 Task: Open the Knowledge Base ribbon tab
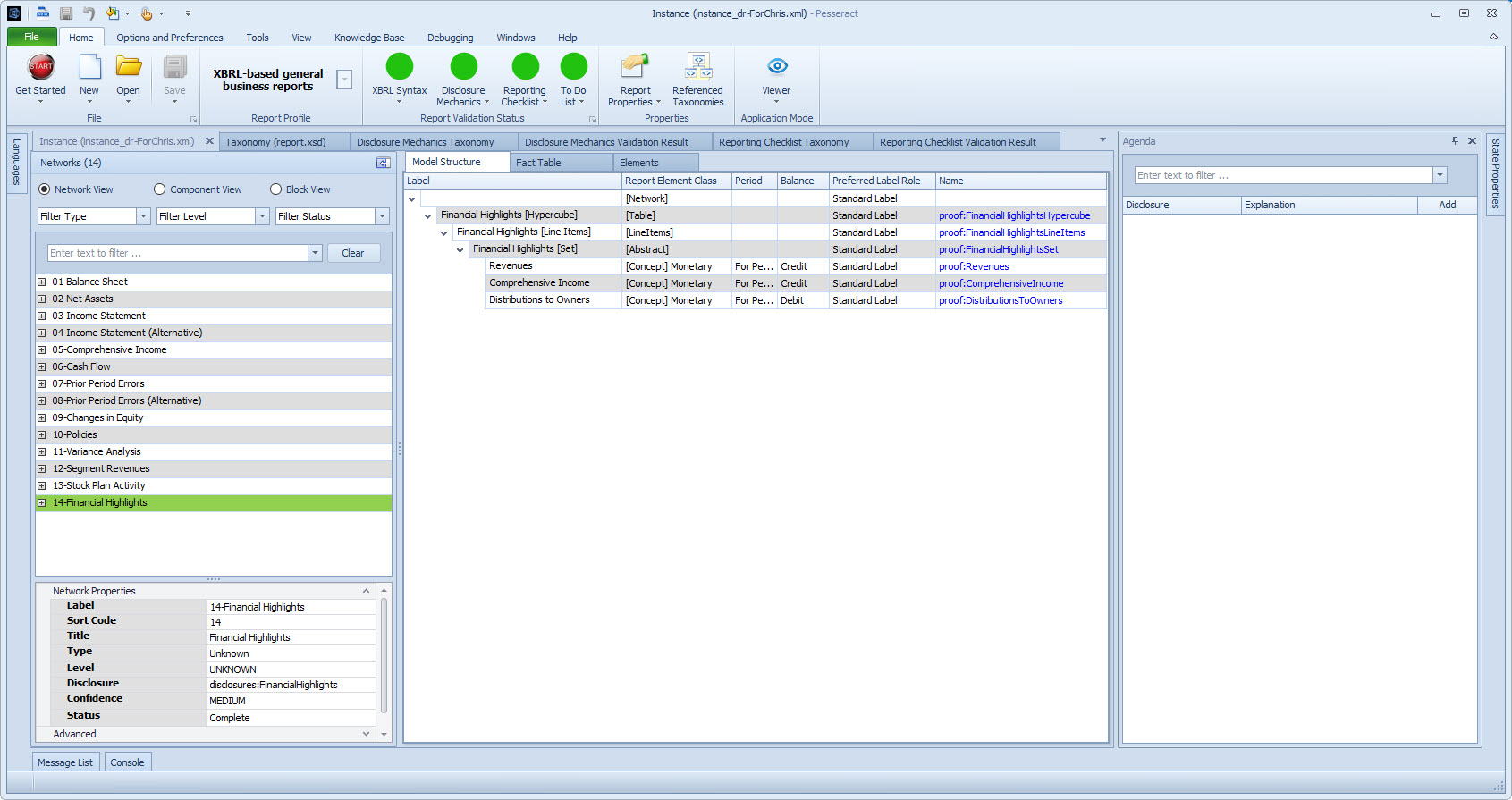369,38
